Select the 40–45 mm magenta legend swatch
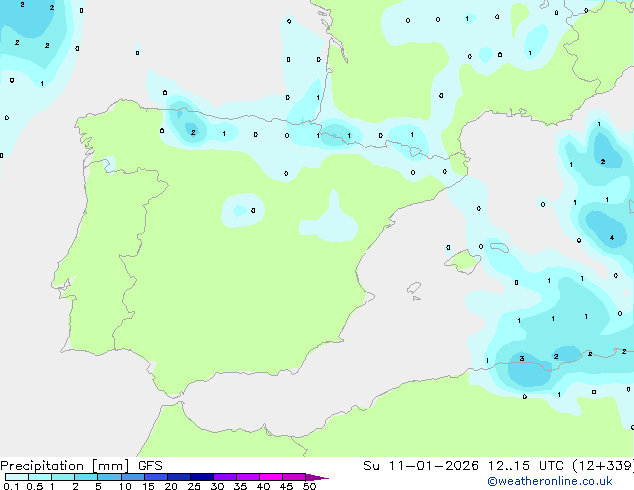634x490 pixels. pos(271,477)
